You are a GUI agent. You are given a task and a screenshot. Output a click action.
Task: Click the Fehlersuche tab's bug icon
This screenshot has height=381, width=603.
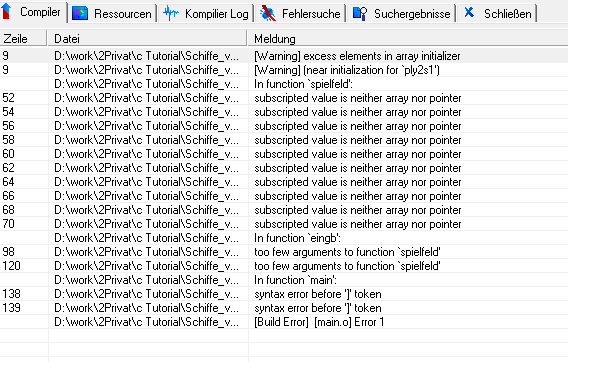[268, 13]
